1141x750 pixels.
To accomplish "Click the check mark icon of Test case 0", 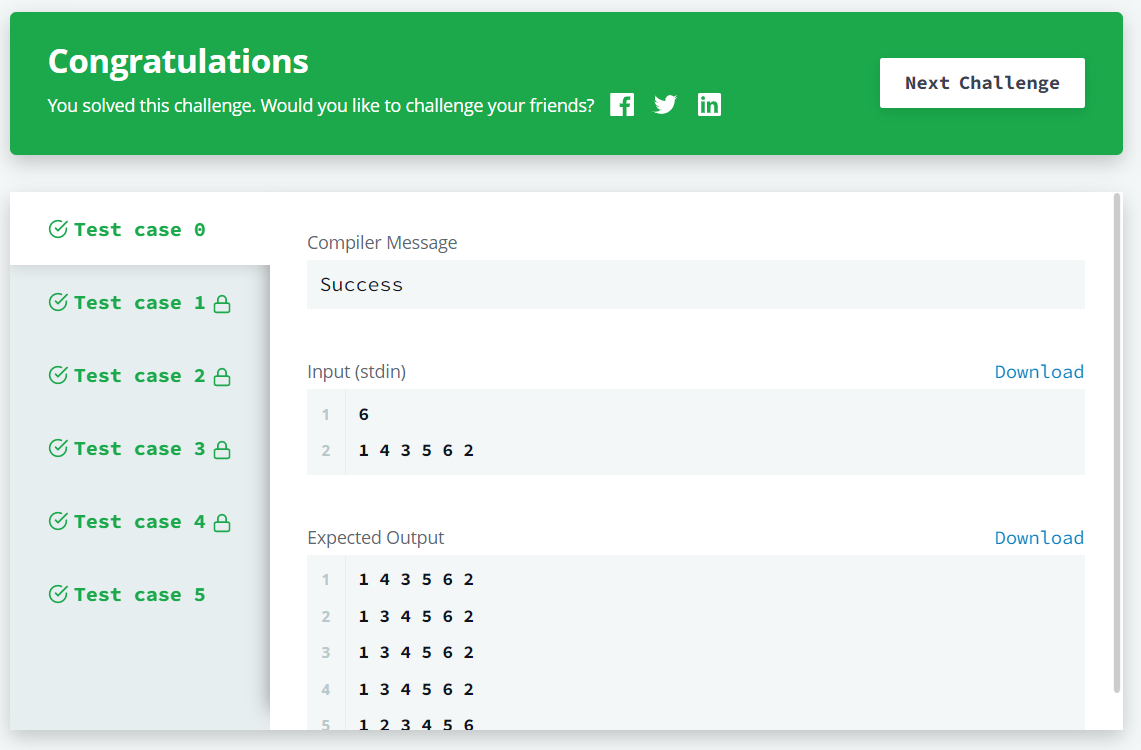I will pos(58,229).
